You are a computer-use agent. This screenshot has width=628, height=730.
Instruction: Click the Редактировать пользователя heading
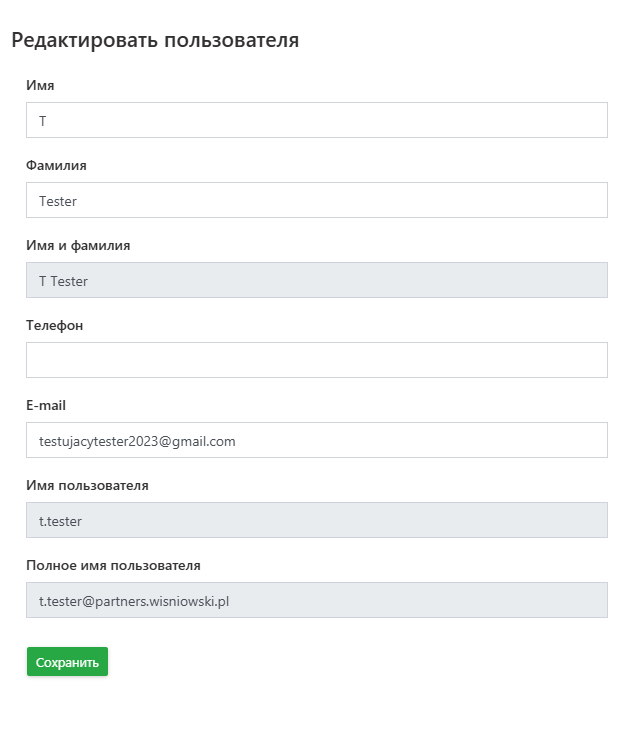coord(155,41)
